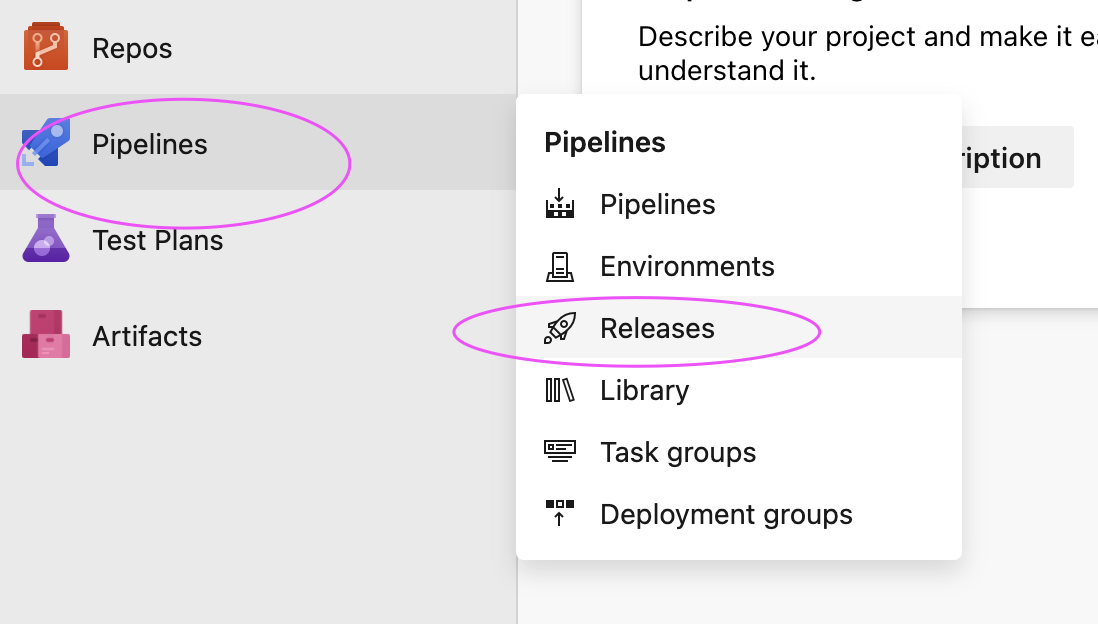Navigate to Task groups via its text
Screen dimensions: 1098x624
click(678, 452)
